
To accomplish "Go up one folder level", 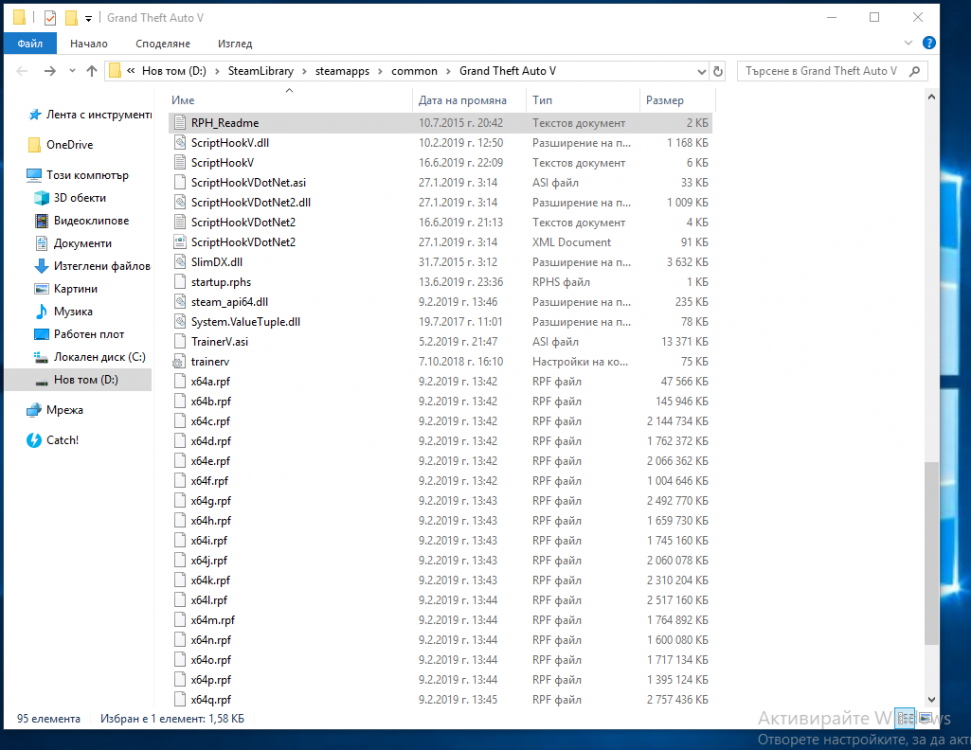I will coord(92,72).
